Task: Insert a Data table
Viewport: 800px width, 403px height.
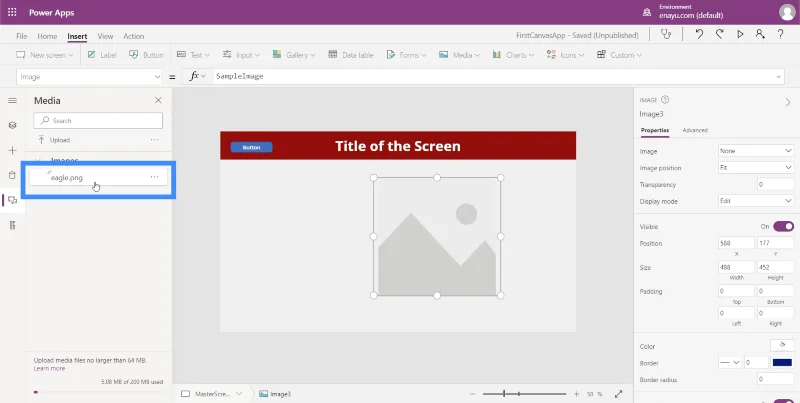Action: coord(351,55)
